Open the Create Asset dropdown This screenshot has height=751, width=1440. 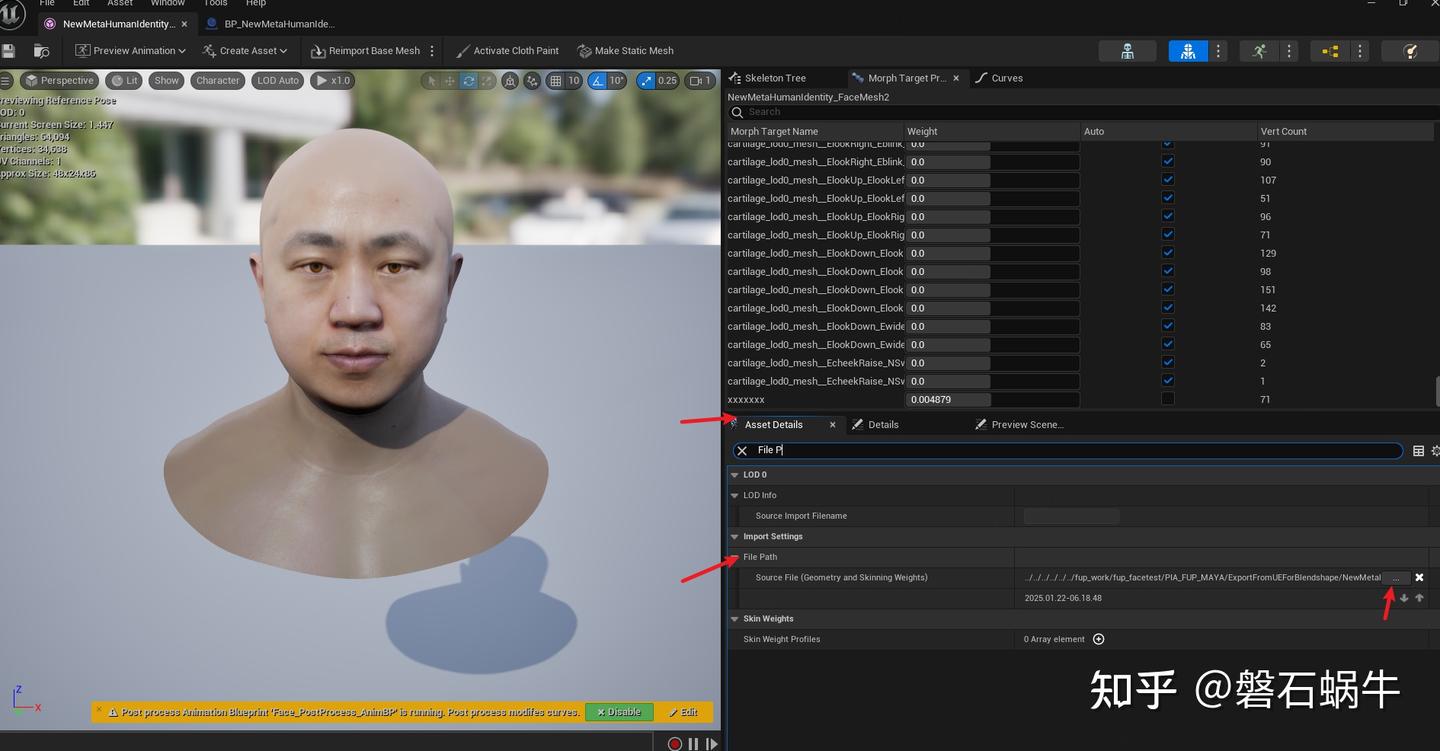tap(245, 51)
